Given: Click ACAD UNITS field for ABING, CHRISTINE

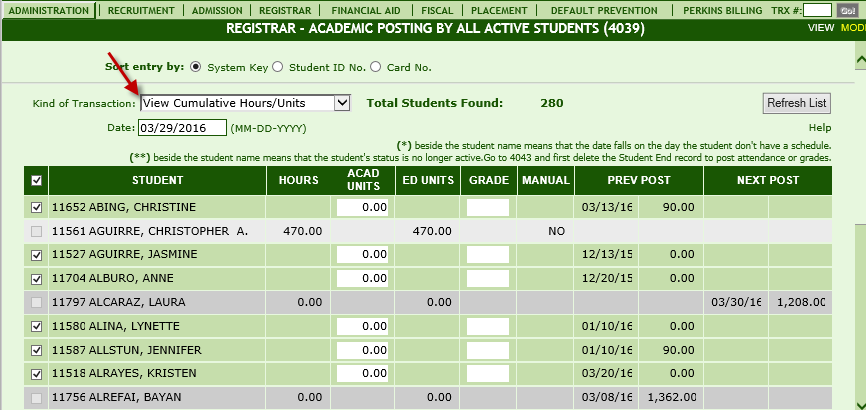Looking at the screenshot, I should [362, 207].
